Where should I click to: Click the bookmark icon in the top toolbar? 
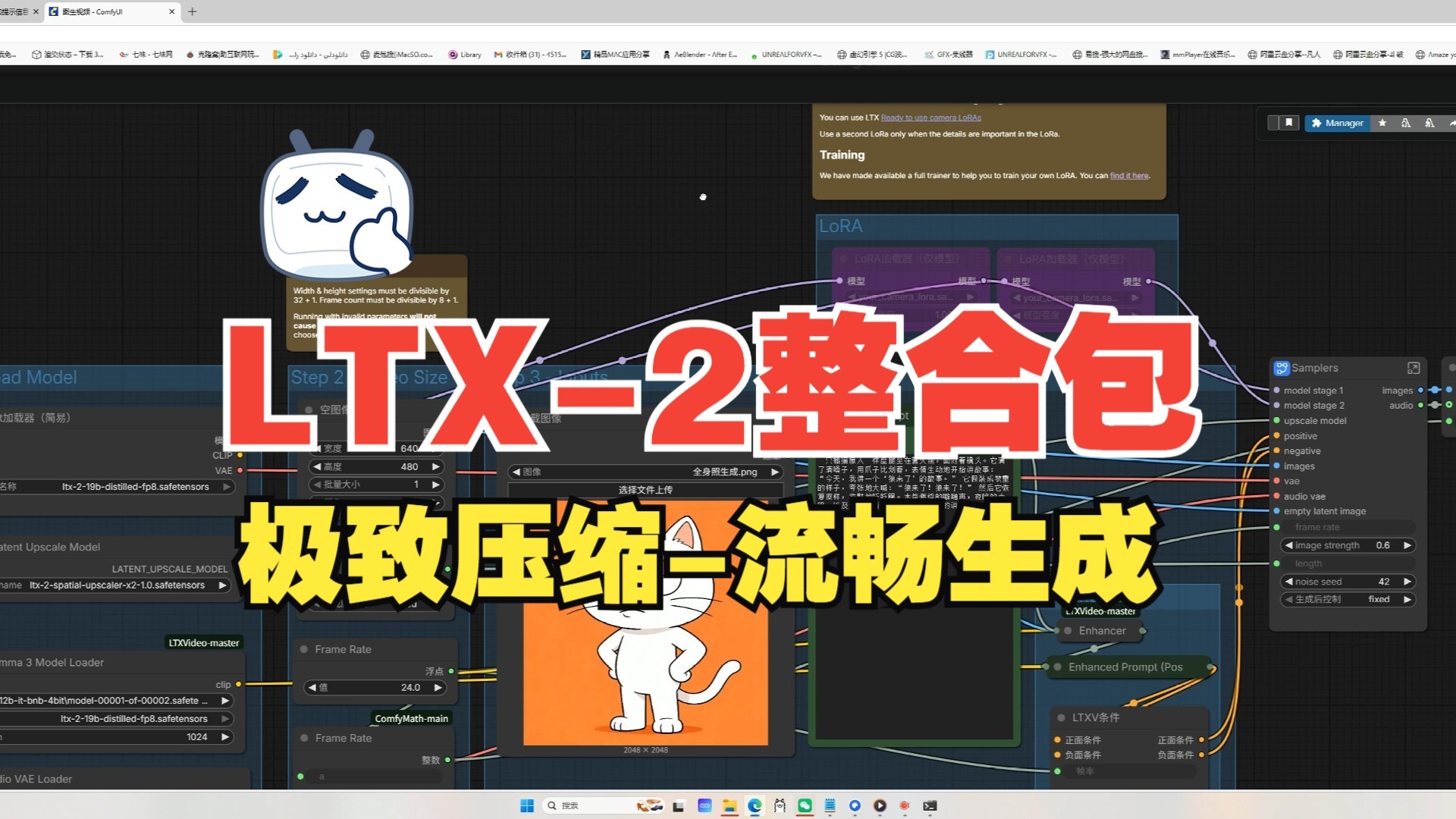(1288, 123)
